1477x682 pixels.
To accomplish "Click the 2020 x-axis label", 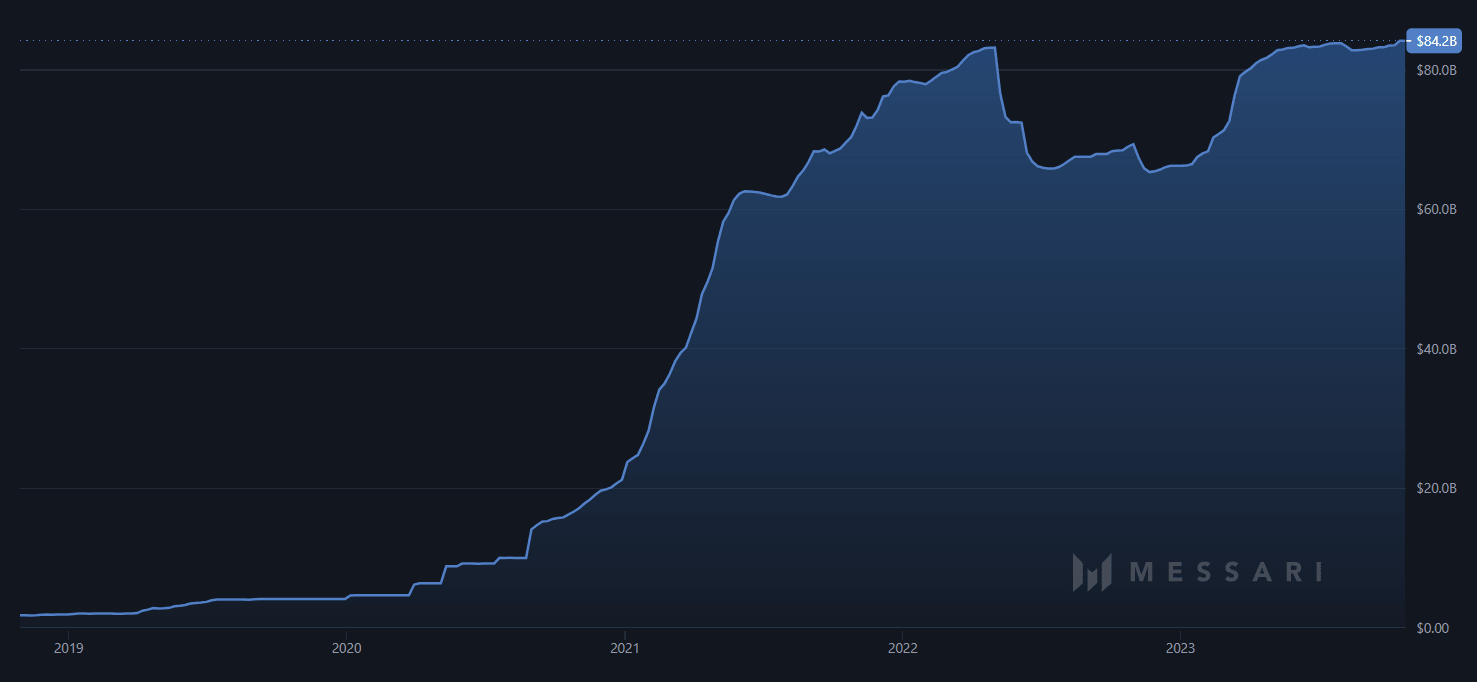I will (x=346, y=647).
